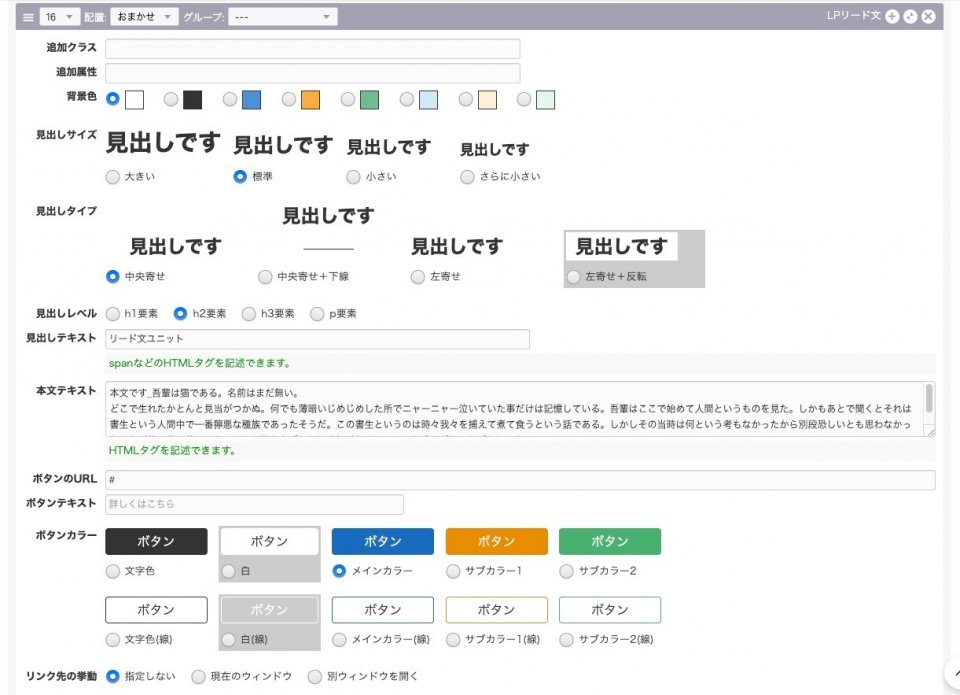Set link behavior to 別ウィンドウを開く

(x=315, y=677)
